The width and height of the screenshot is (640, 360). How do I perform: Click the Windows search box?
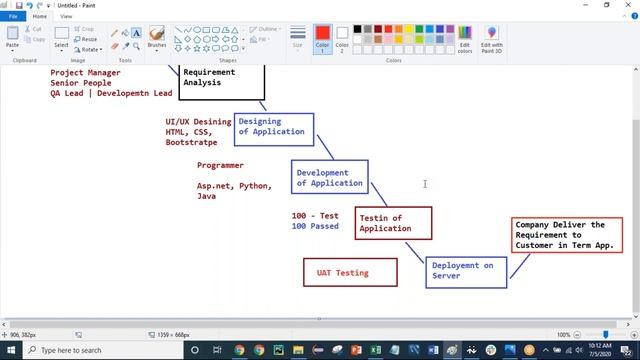pos(103,350)
